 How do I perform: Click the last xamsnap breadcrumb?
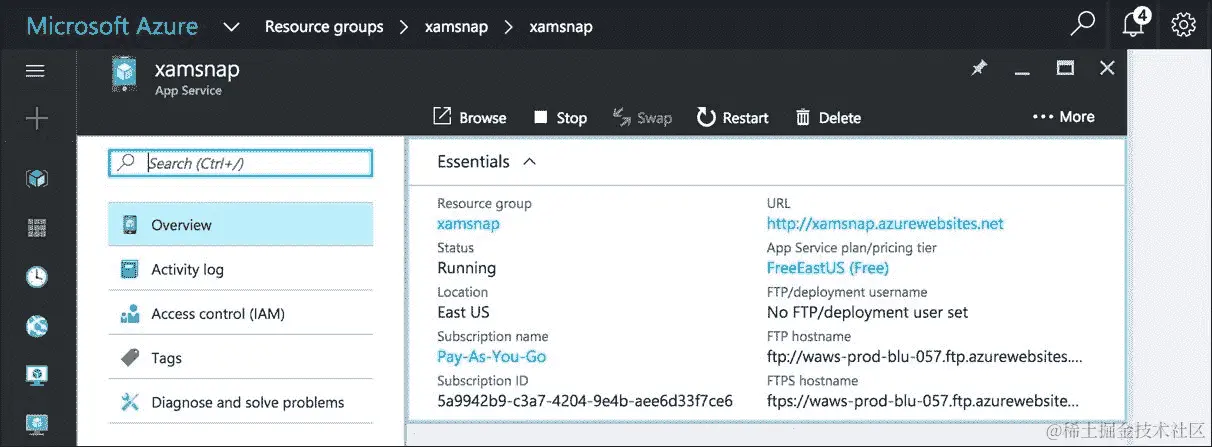tap(561, 27)
